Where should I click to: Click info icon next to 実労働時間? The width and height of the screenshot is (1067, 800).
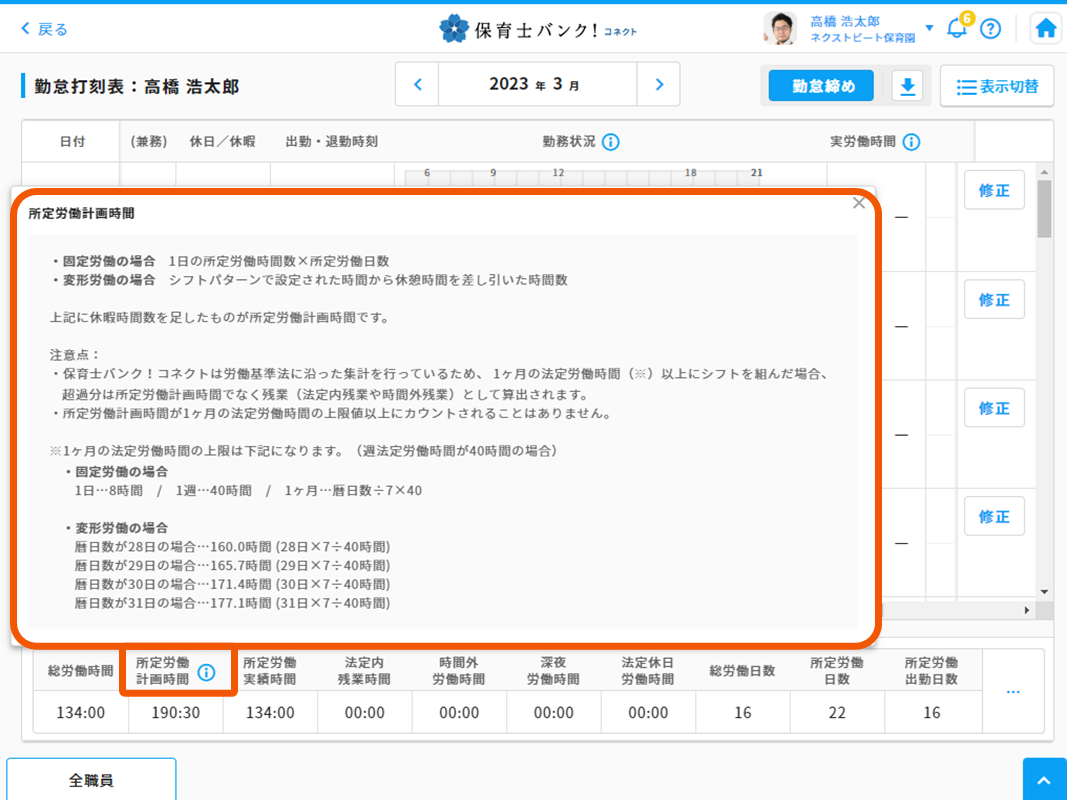[x=911, y=142]
